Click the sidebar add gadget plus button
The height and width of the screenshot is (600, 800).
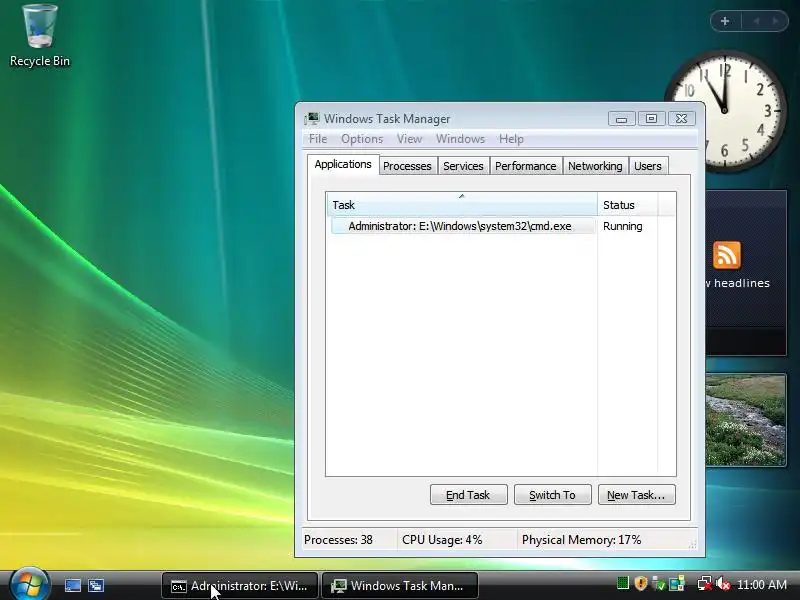click(x=725, y=21)
